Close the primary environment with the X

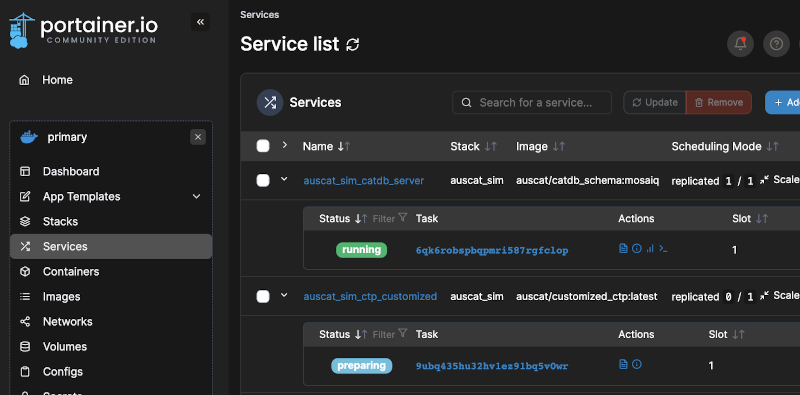click(198, 137)
